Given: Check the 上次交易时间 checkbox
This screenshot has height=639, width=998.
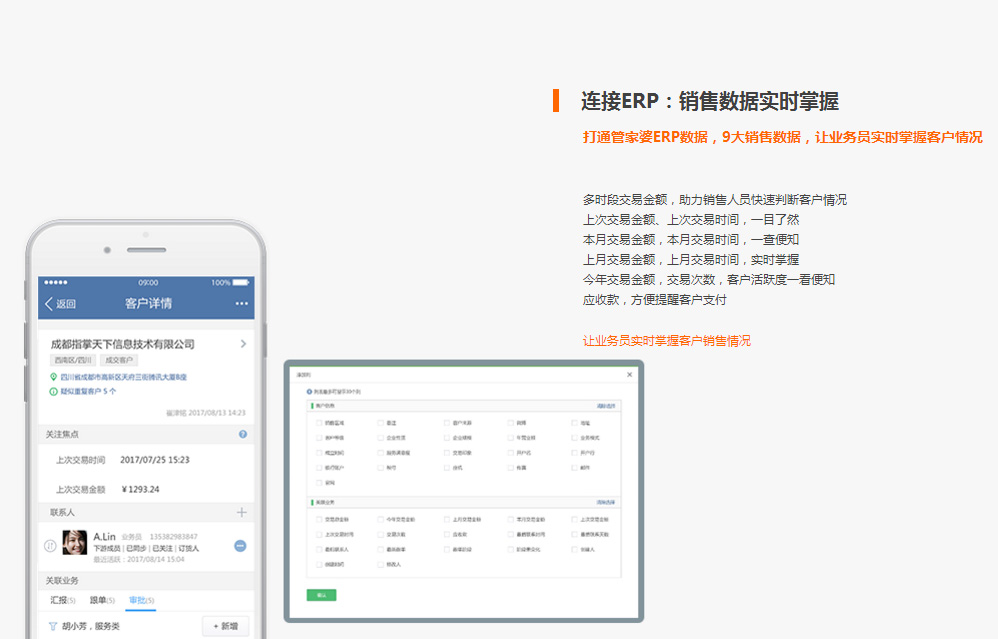Looking at the screenshot, I should pyautogui.click(x=319, y=535).
